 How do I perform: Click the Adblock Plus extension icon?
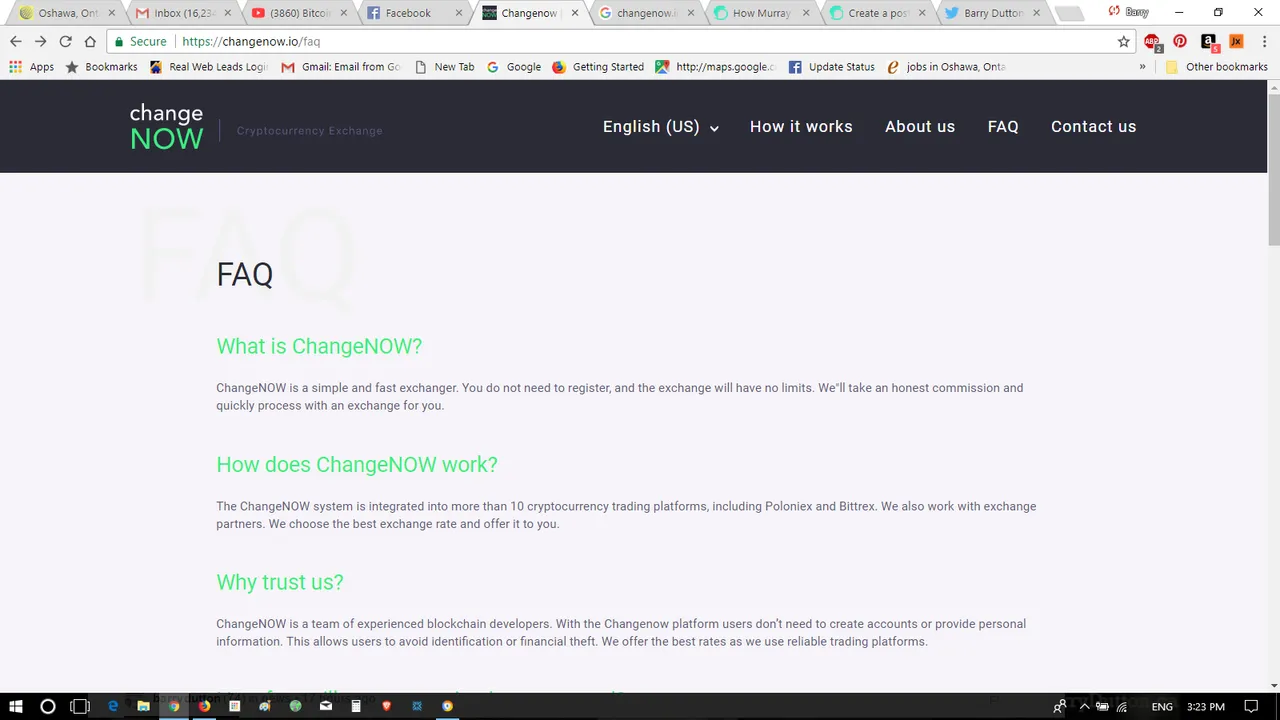tap(1152, 42)
